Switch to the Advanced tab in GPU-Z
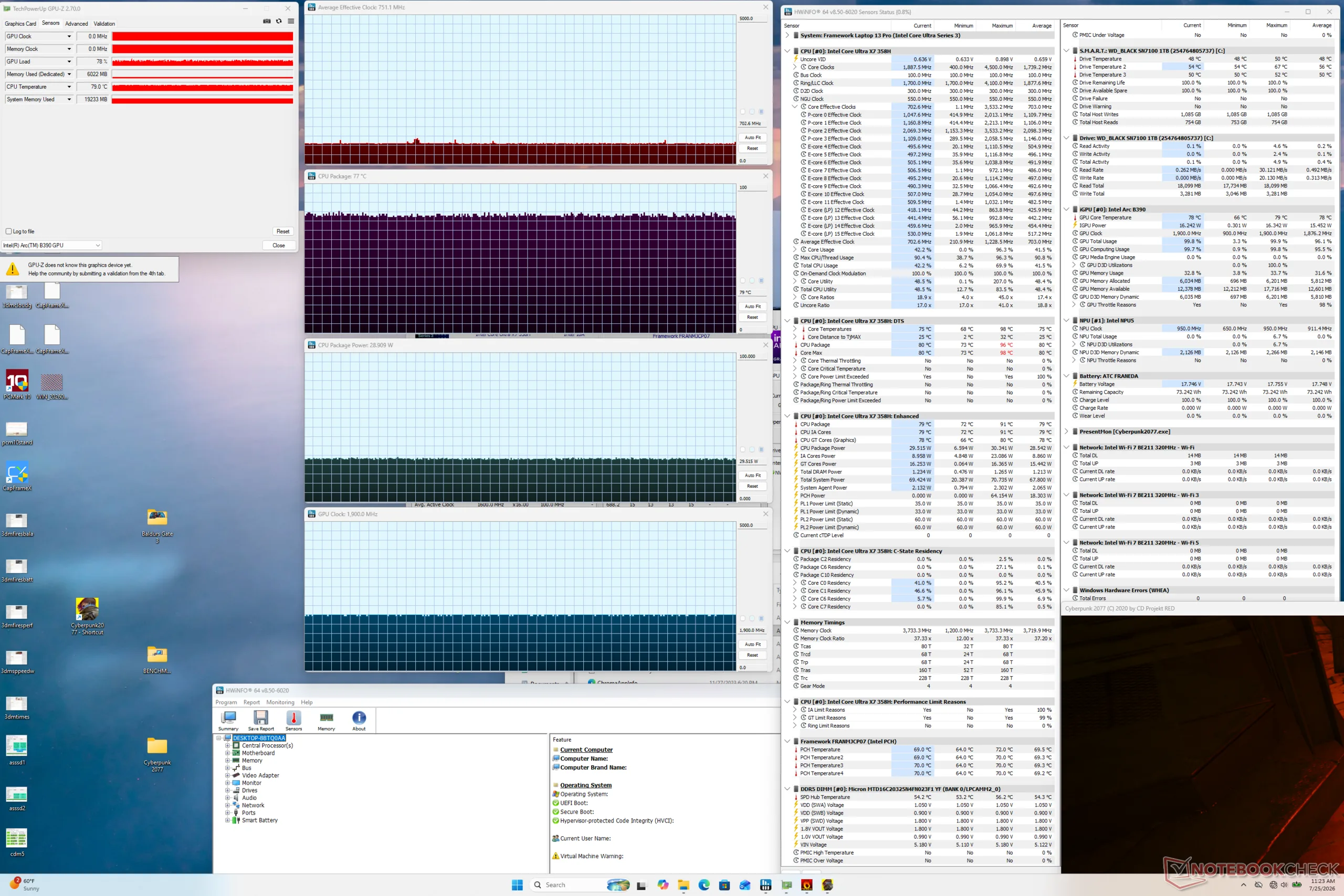 (77, 24)
